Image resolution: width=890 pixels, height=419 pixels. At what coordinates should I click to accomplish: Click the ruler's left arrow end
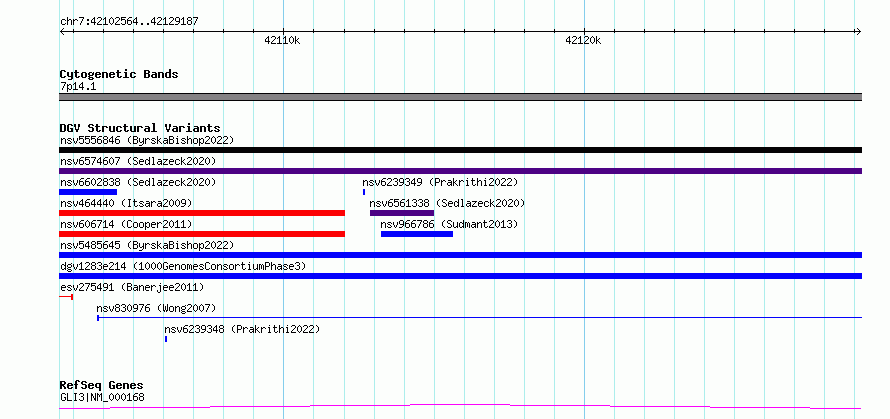[x=62, y=32]
